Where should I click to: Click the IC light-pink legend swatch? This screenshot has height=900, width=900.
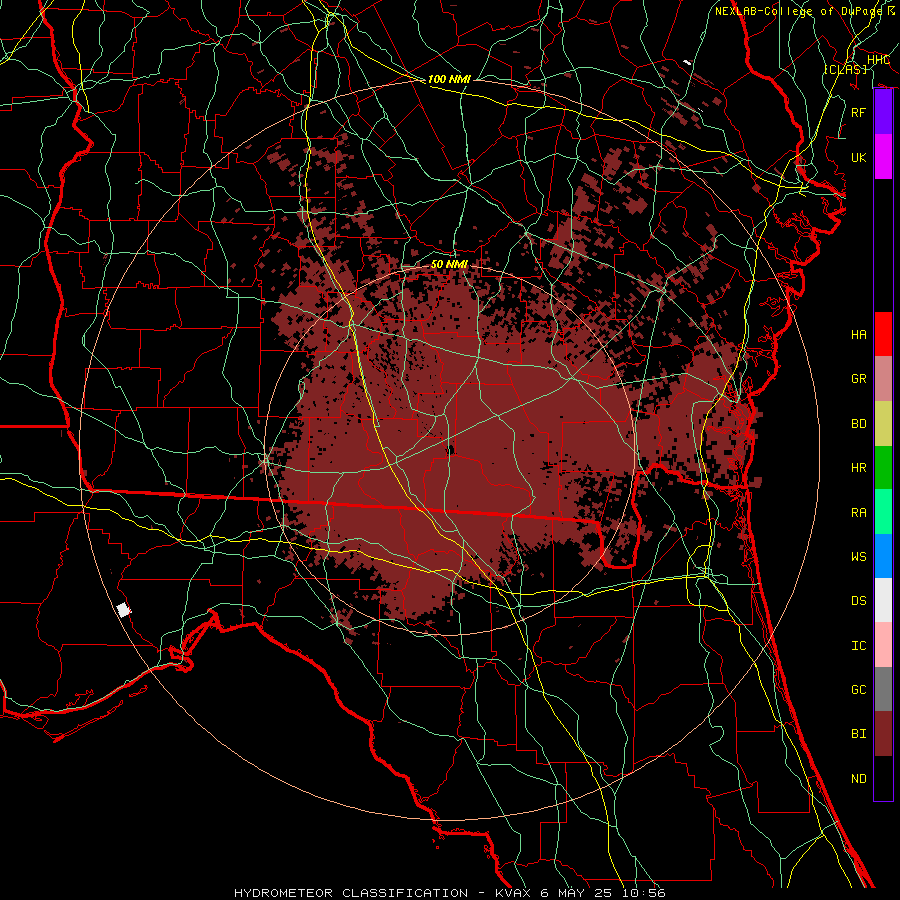click(883, 645)
